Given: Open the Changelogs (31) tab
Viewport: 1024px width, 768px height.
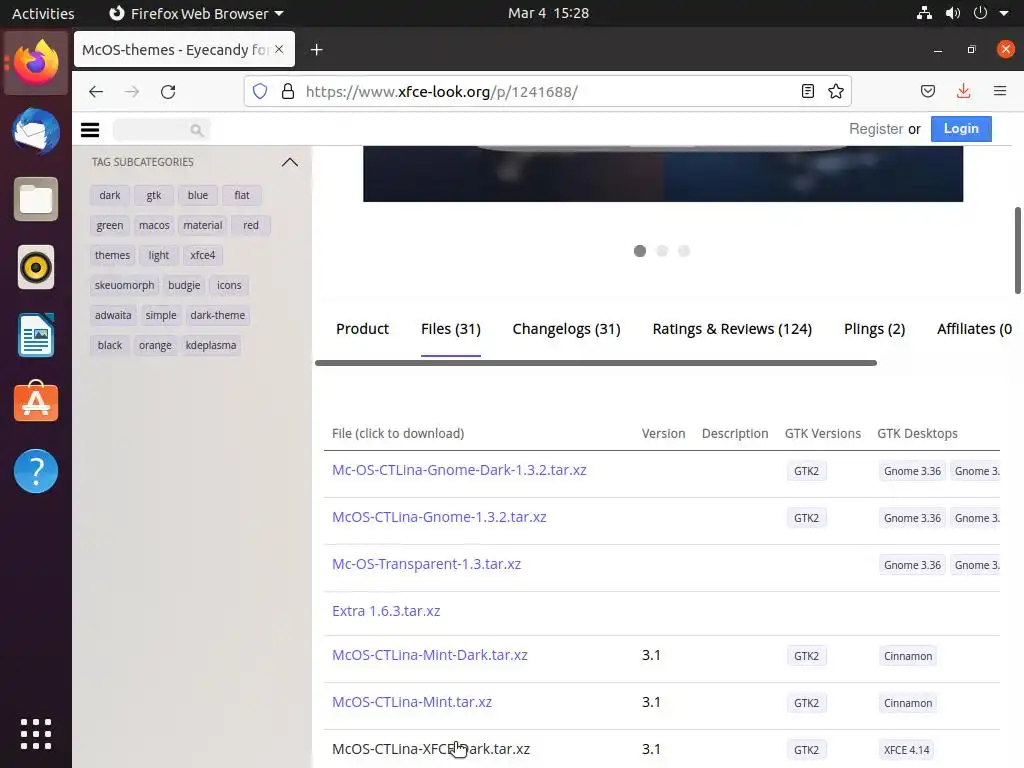Looking at the screenshot, I should pos(566,329).
